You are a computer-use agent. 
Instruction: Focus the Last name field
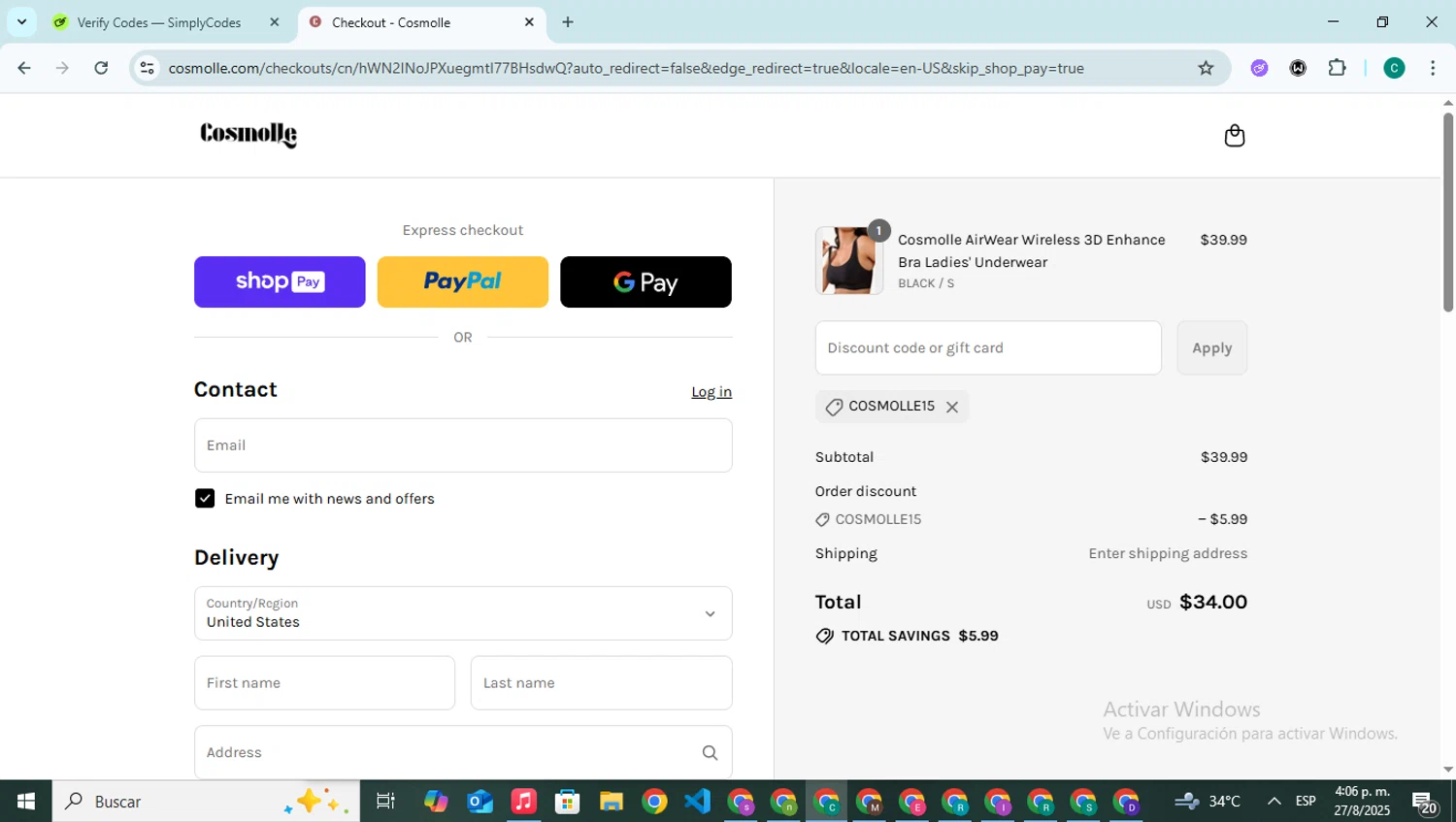pyautogui.click(x=602, y=683)
